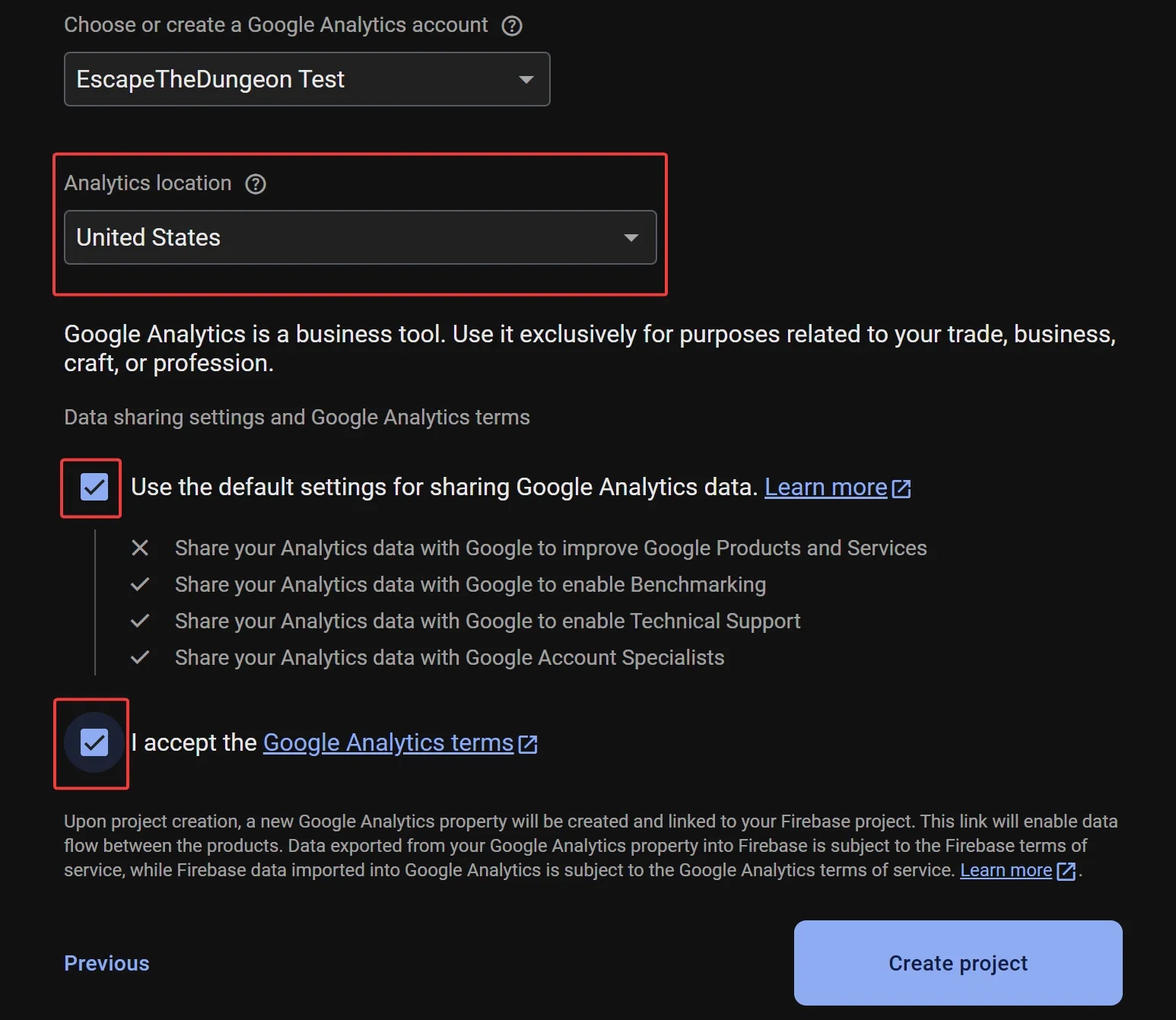Click 'Share your Analytics data to enable Technical Support' text
Viewport: 1176px width, 1020px height.
click(x=488, y=621)
